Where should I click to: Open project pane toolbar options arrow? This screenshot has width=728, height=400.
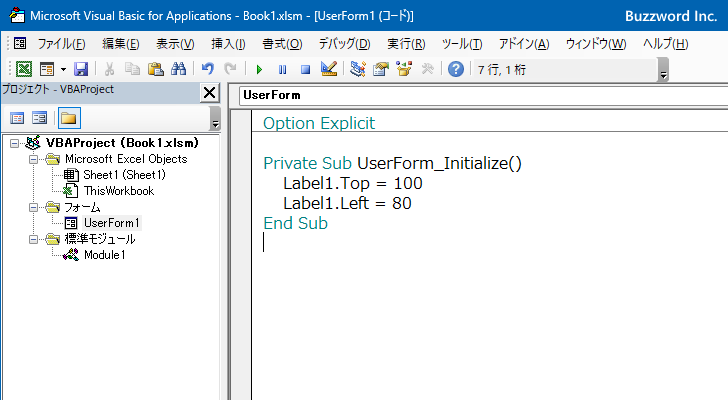coord(215,118)
